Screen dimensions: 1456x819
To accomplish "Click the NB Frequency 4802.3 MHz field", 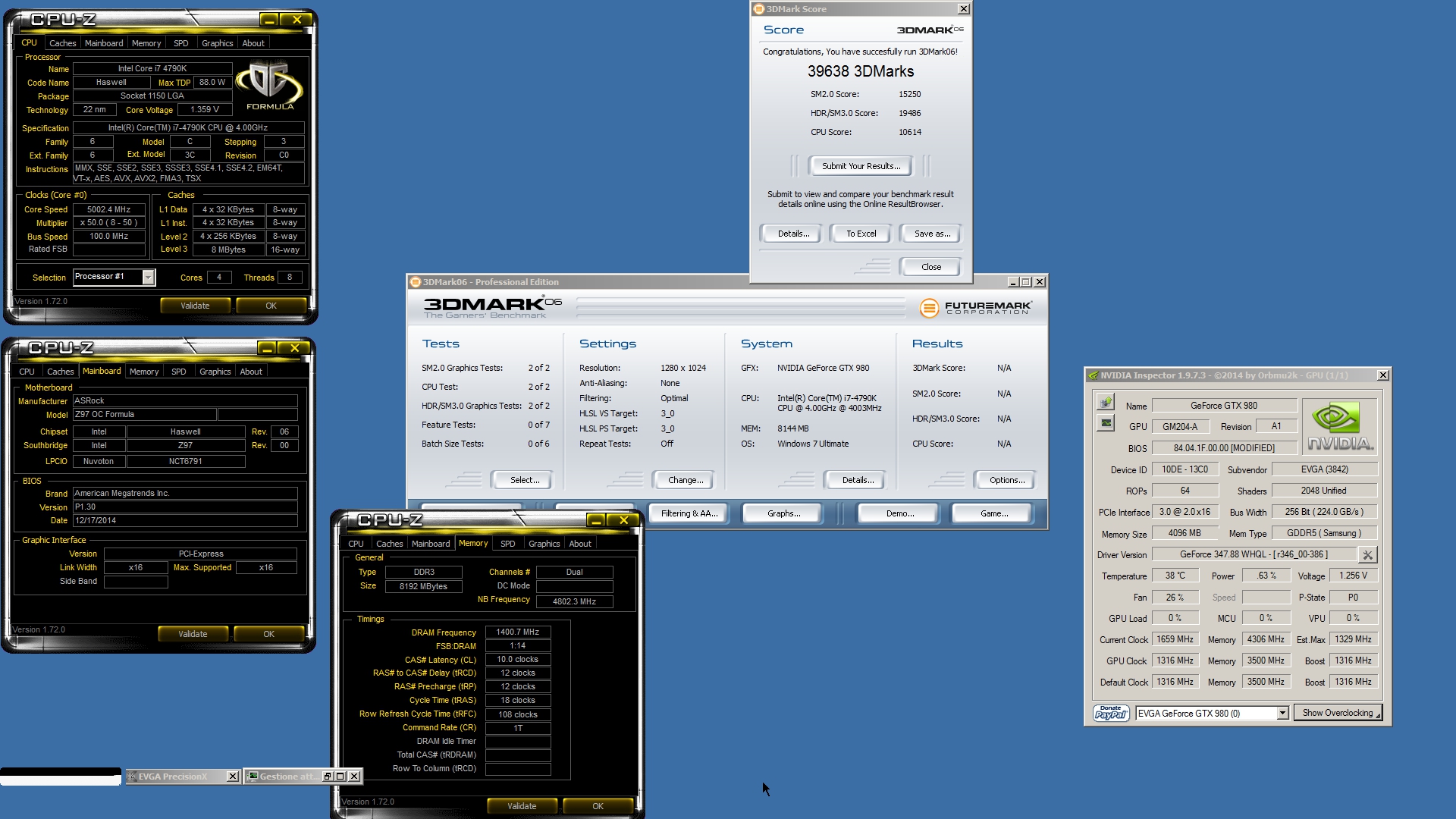I will tap(574, 601).
